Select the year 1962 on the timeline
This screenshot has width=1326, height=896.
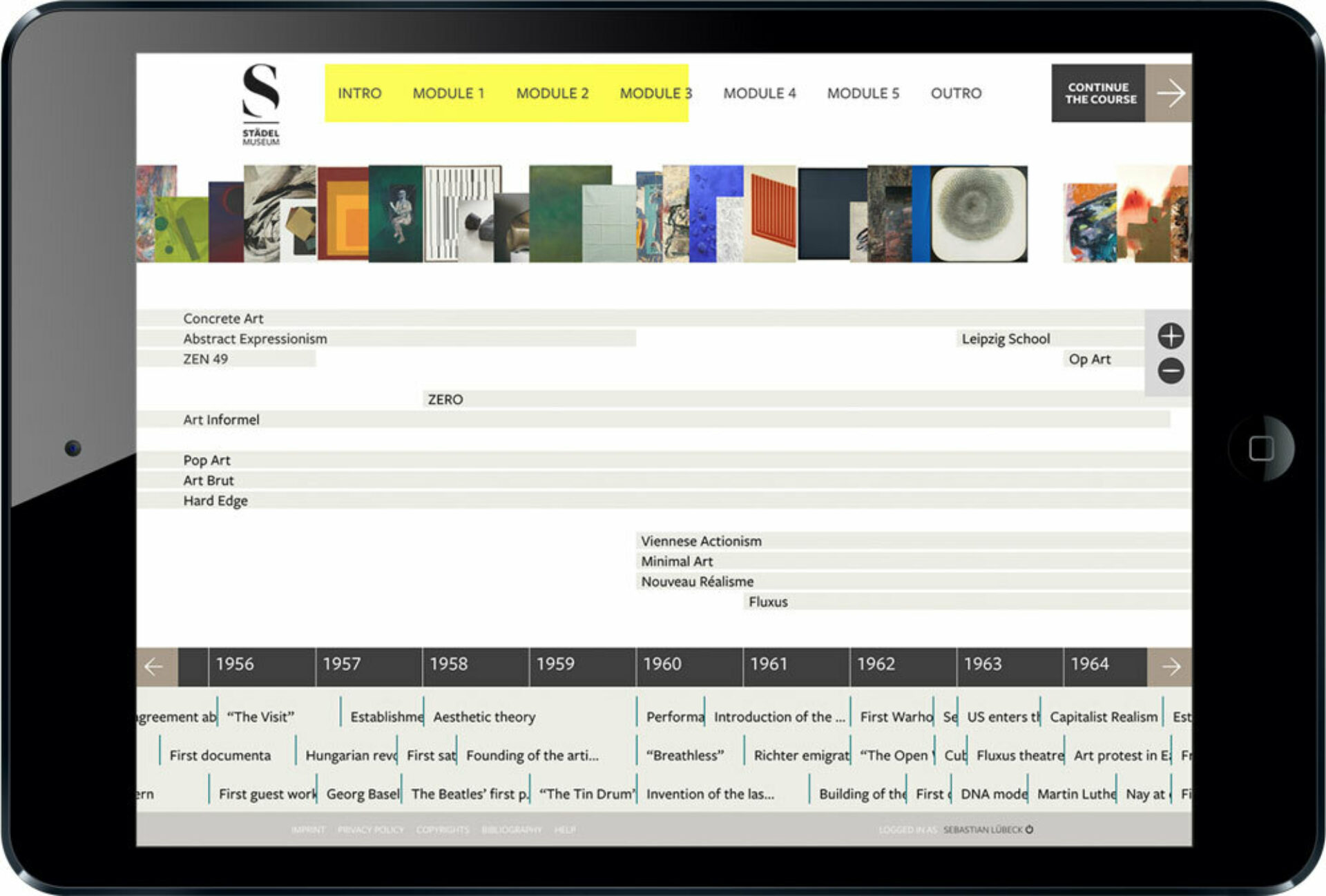tap(903, 667)
